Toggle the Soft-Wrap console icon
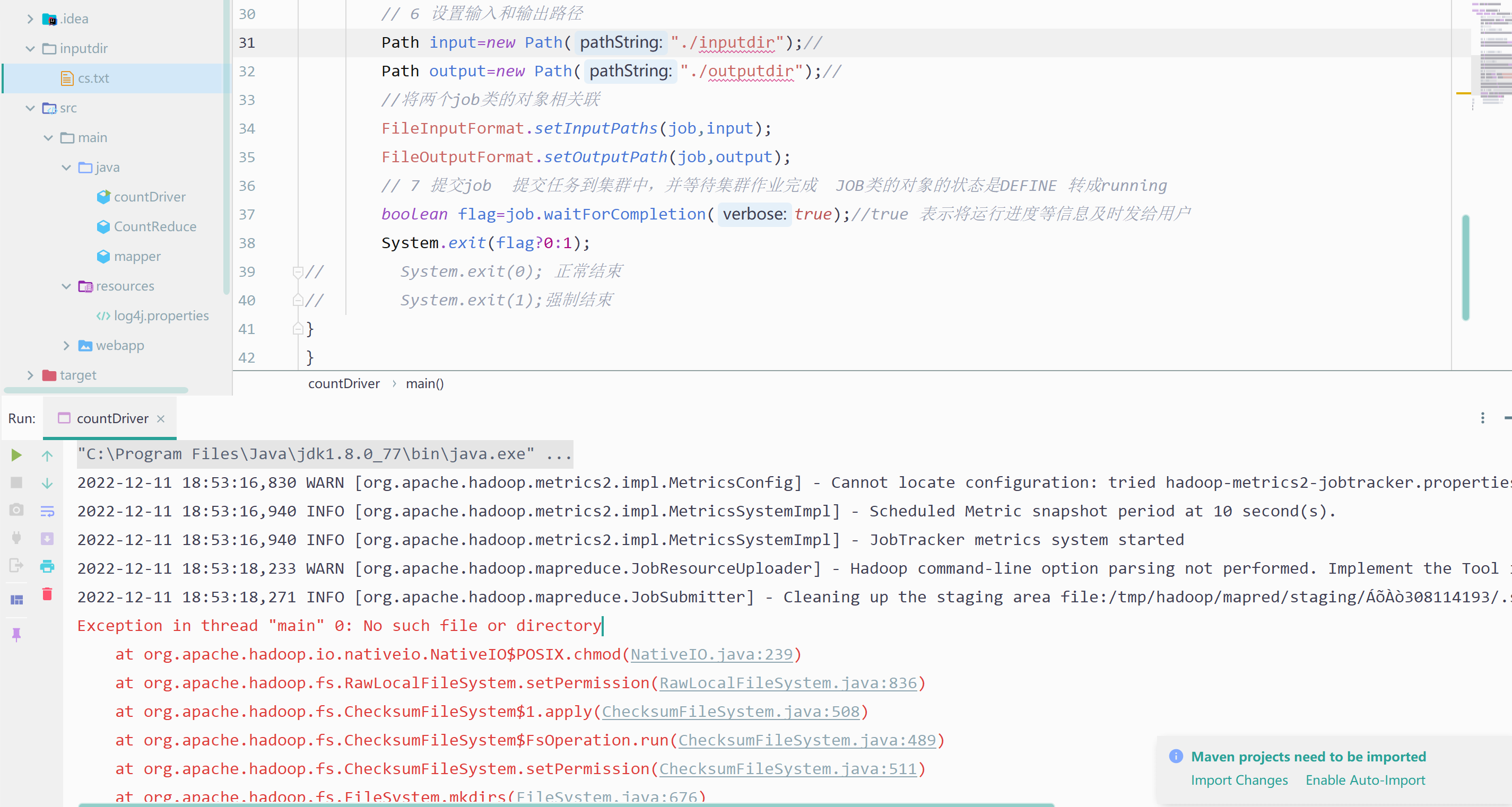Viewport: 1512px width, 807px height. pyautogui.click(x=47, y=512)
